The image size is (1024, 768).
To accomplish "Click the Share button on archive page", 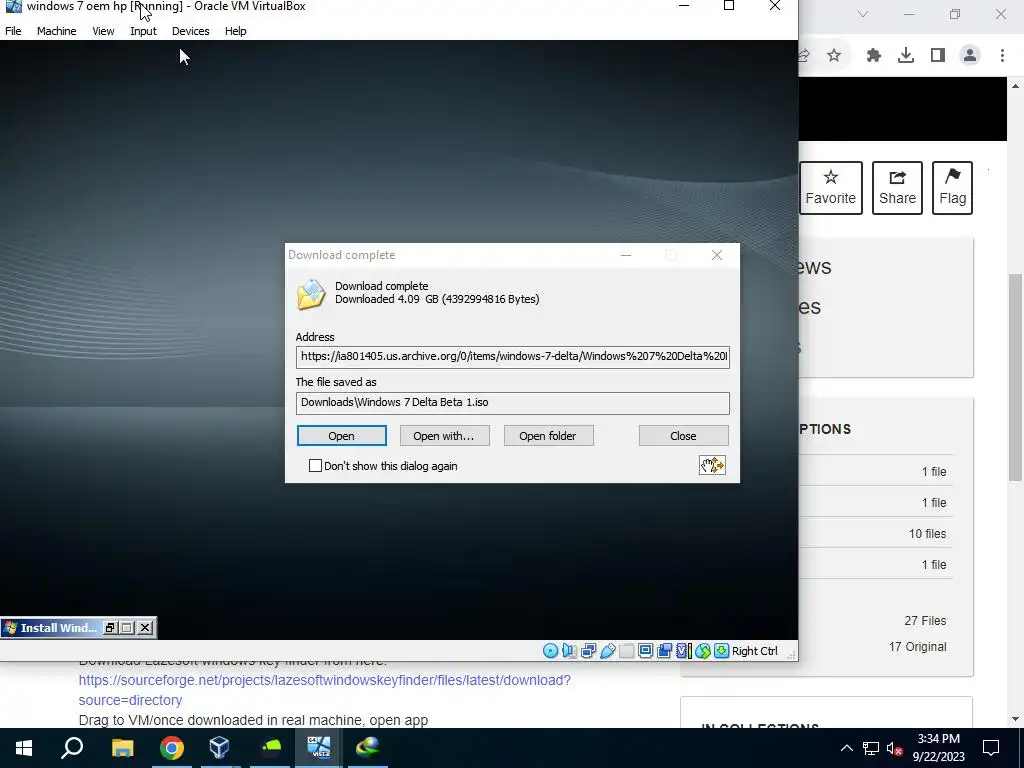I will pos(897,188).
